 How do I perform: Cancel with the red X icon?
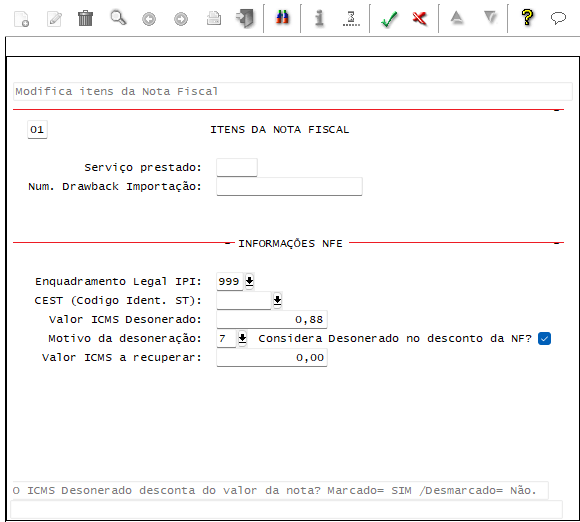(x=419, y=18)
